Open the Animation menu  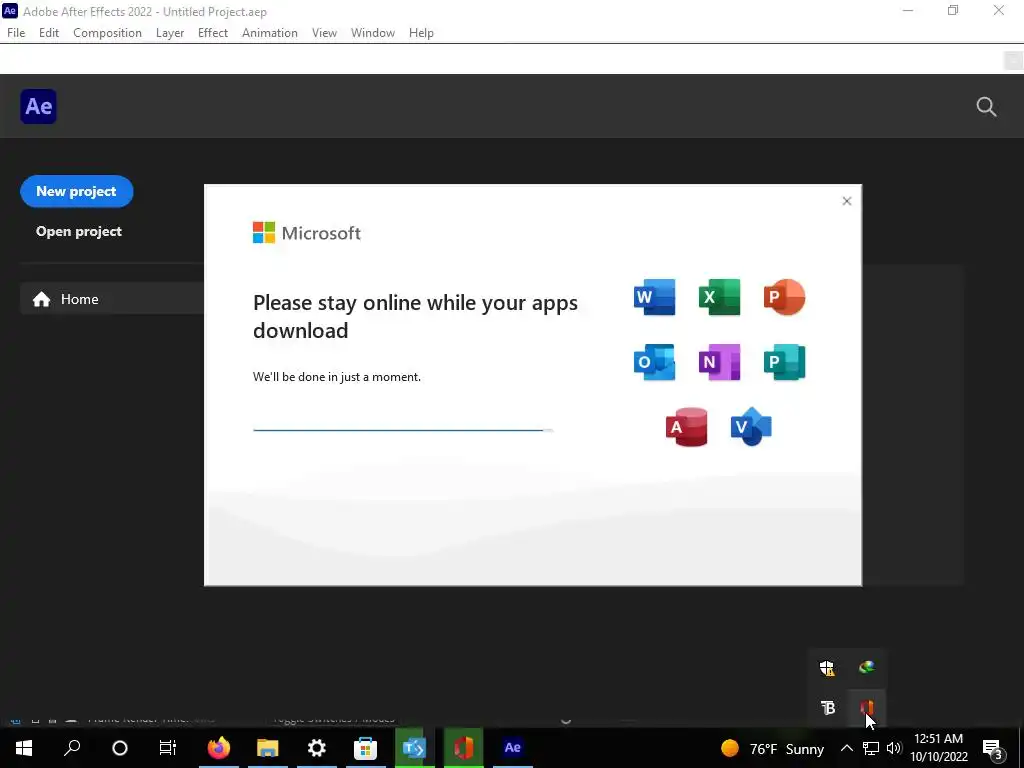(270, 33)
